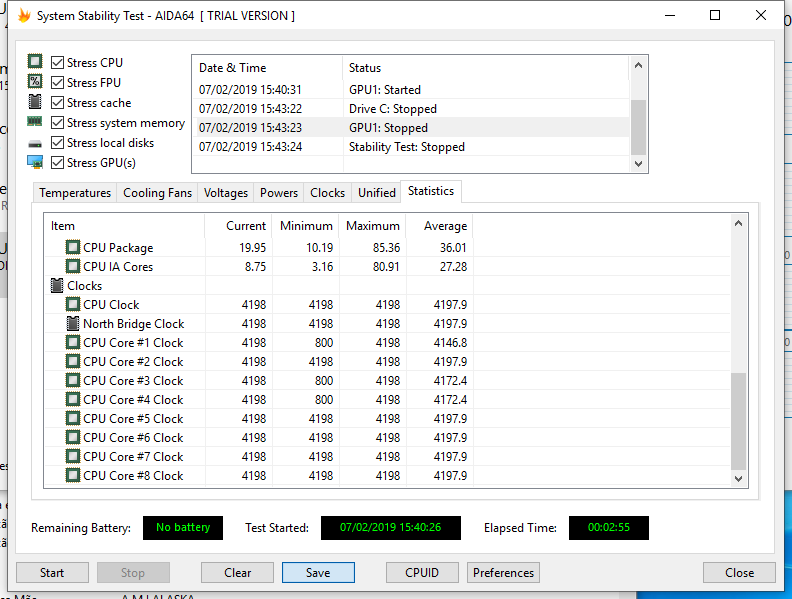The height and width of the screenshot is (599, 792).
Task: Click the Test Started time display
Action: click(390, 528)
